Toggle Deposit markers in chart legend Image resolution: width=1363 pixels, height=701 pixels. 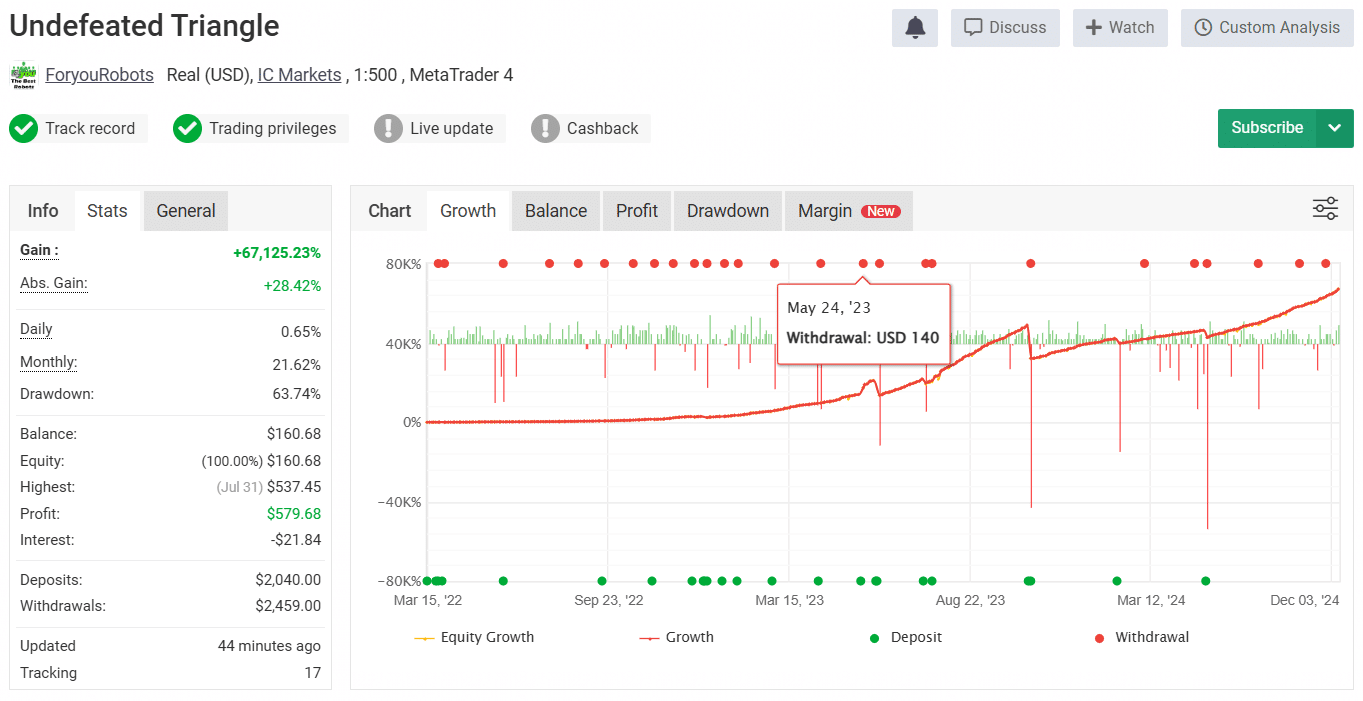(906, 637)
